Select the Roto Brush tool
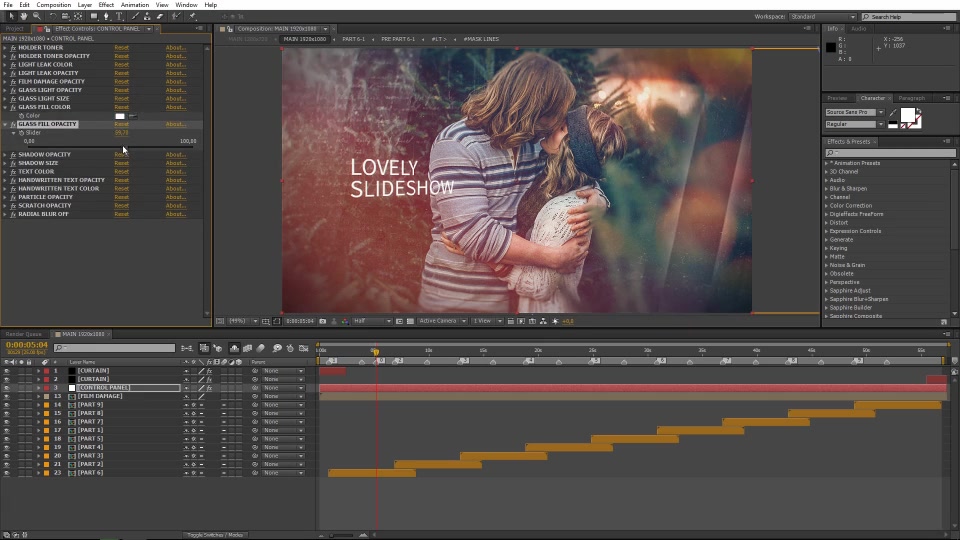960x540 pixels. coord(176,17)
